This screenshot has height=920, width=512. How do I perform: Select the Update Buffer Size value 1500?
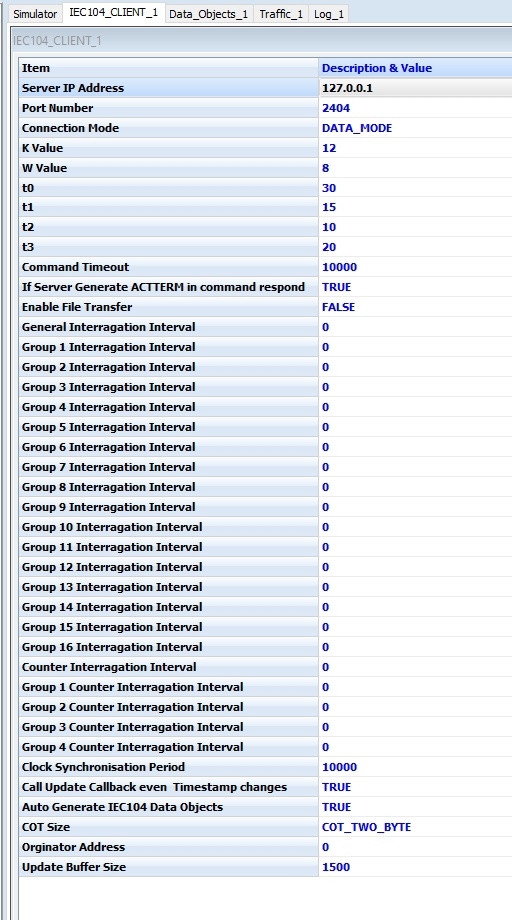coord(415,867)
